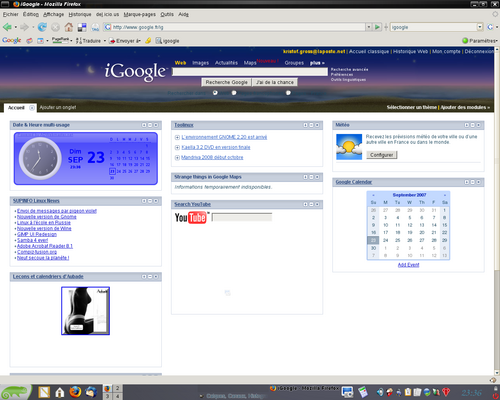500x400 pixels.
Task: Switch to the Images search tab
Action: 200,63
